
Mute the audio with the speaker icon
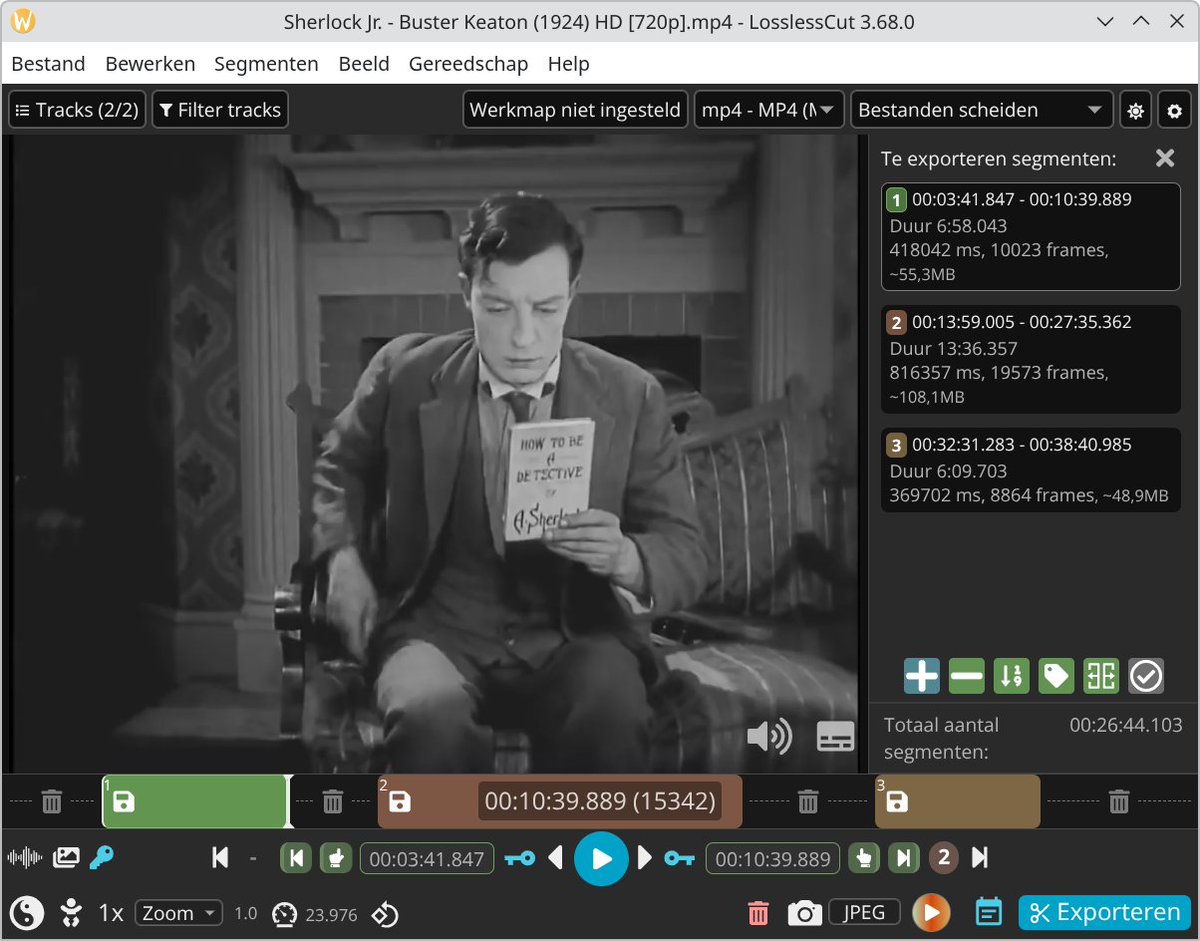769,737
